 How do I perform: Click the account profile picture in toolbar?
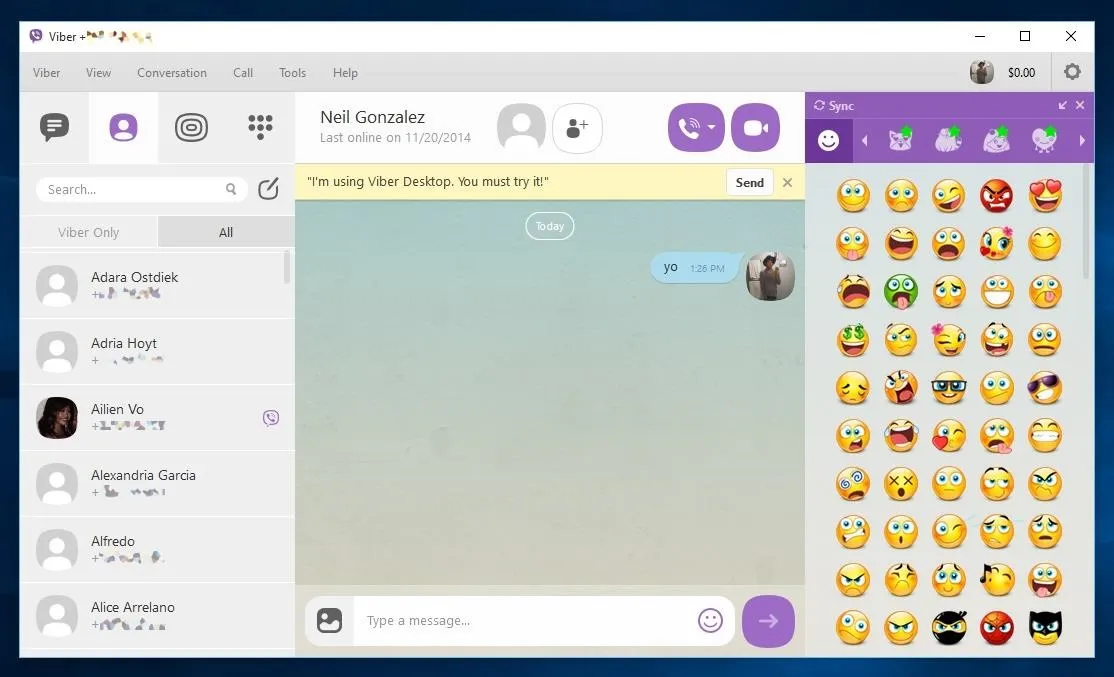pos(982,72)
